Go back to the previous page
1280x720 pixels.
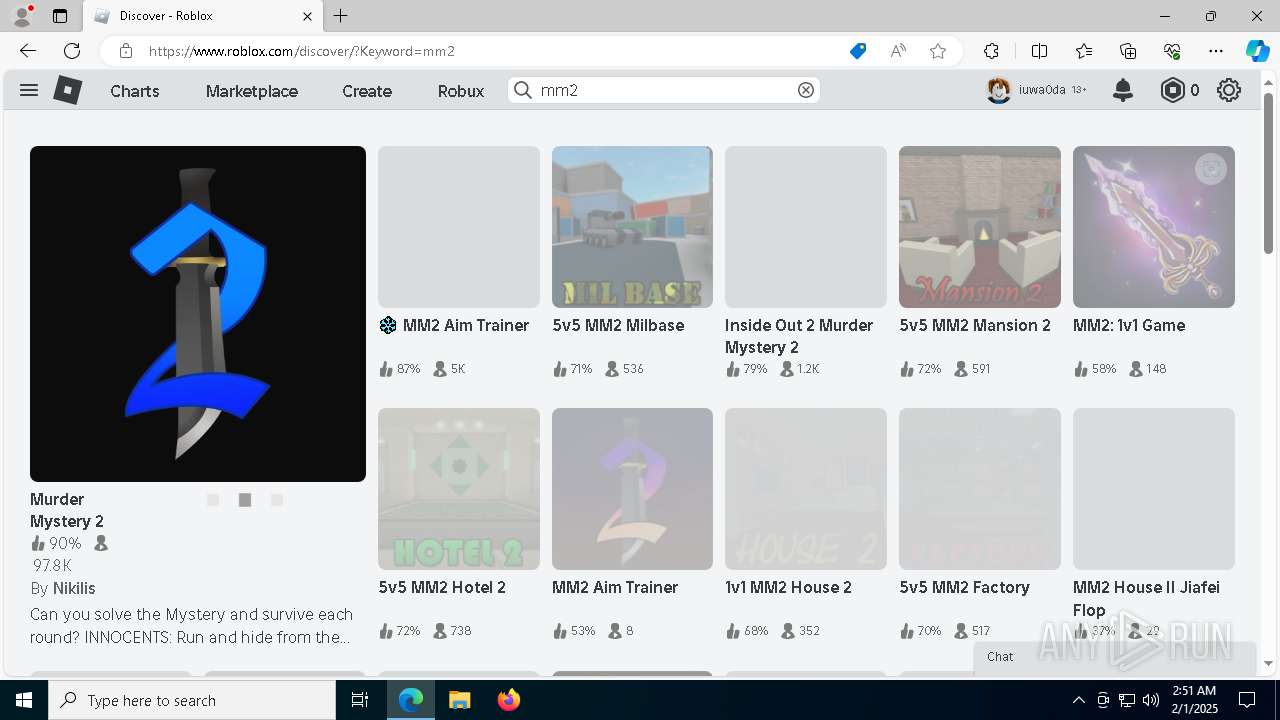pyautogui.click(x=28, y=51)
